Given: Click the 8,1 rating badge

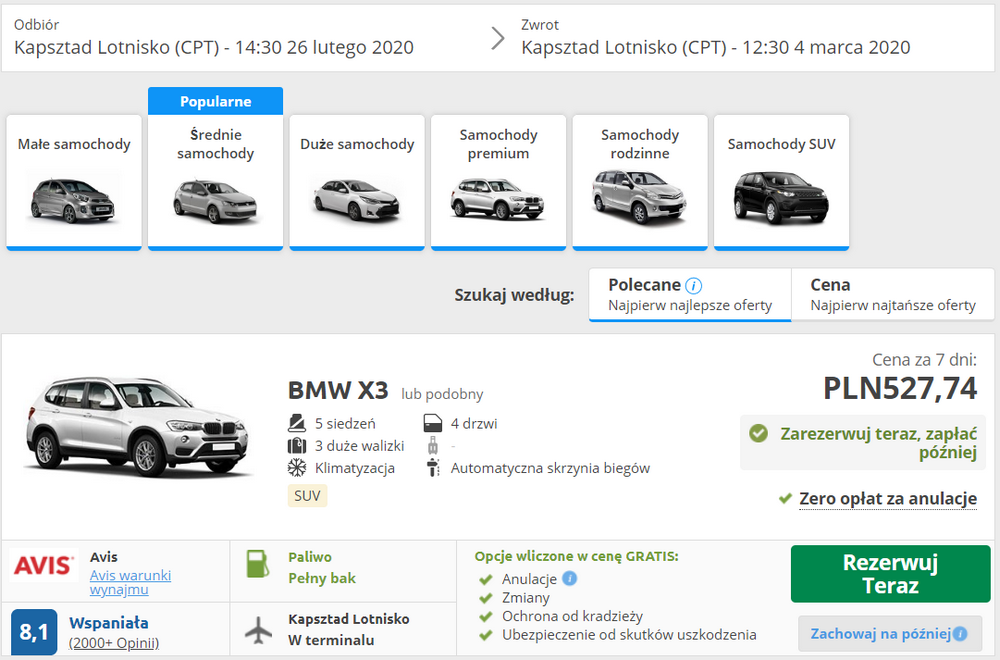Looking at the screenshot, I should point(34,632).
